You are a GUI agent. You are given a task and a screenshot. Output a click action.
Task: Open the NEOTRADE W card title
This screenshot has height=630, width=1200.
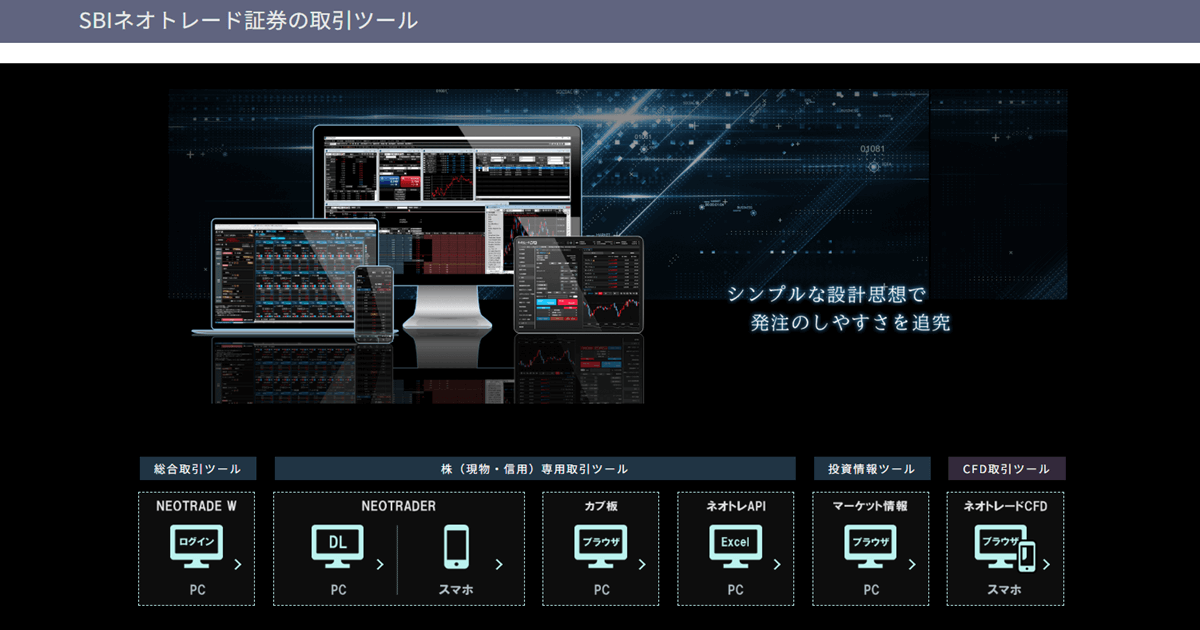[x=196, y=506]
